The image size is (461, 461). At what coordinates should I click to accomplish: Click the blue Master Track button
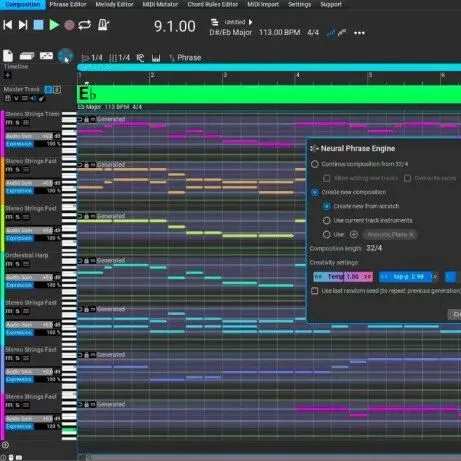click(48, 89)
